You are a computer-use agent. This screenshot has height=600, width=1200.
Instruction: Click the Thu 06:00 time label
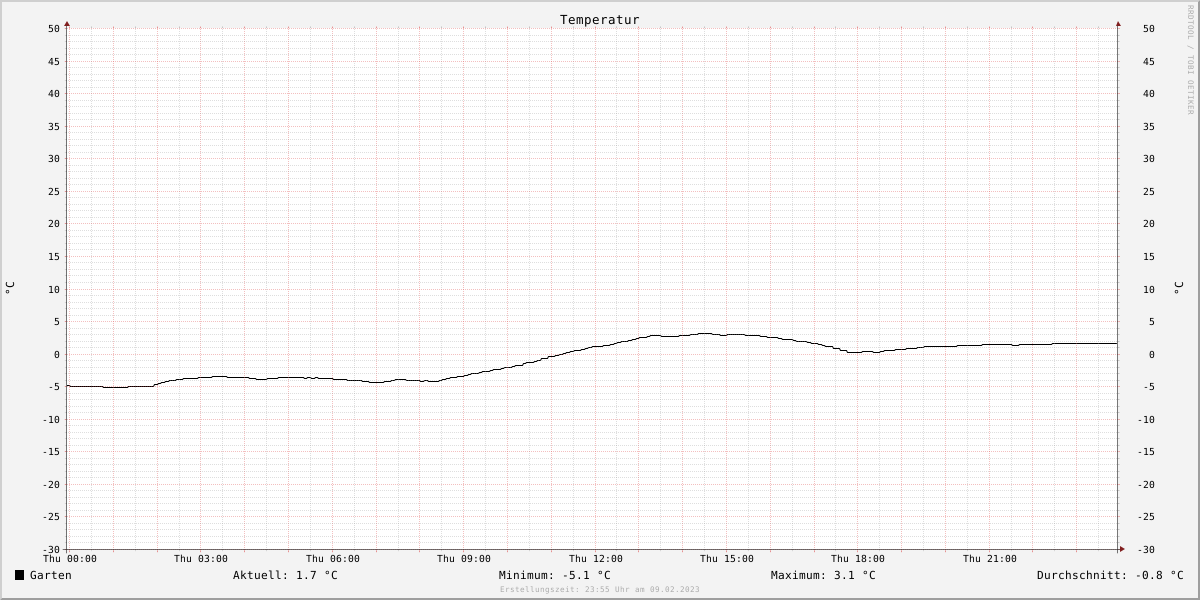[333, 559]
